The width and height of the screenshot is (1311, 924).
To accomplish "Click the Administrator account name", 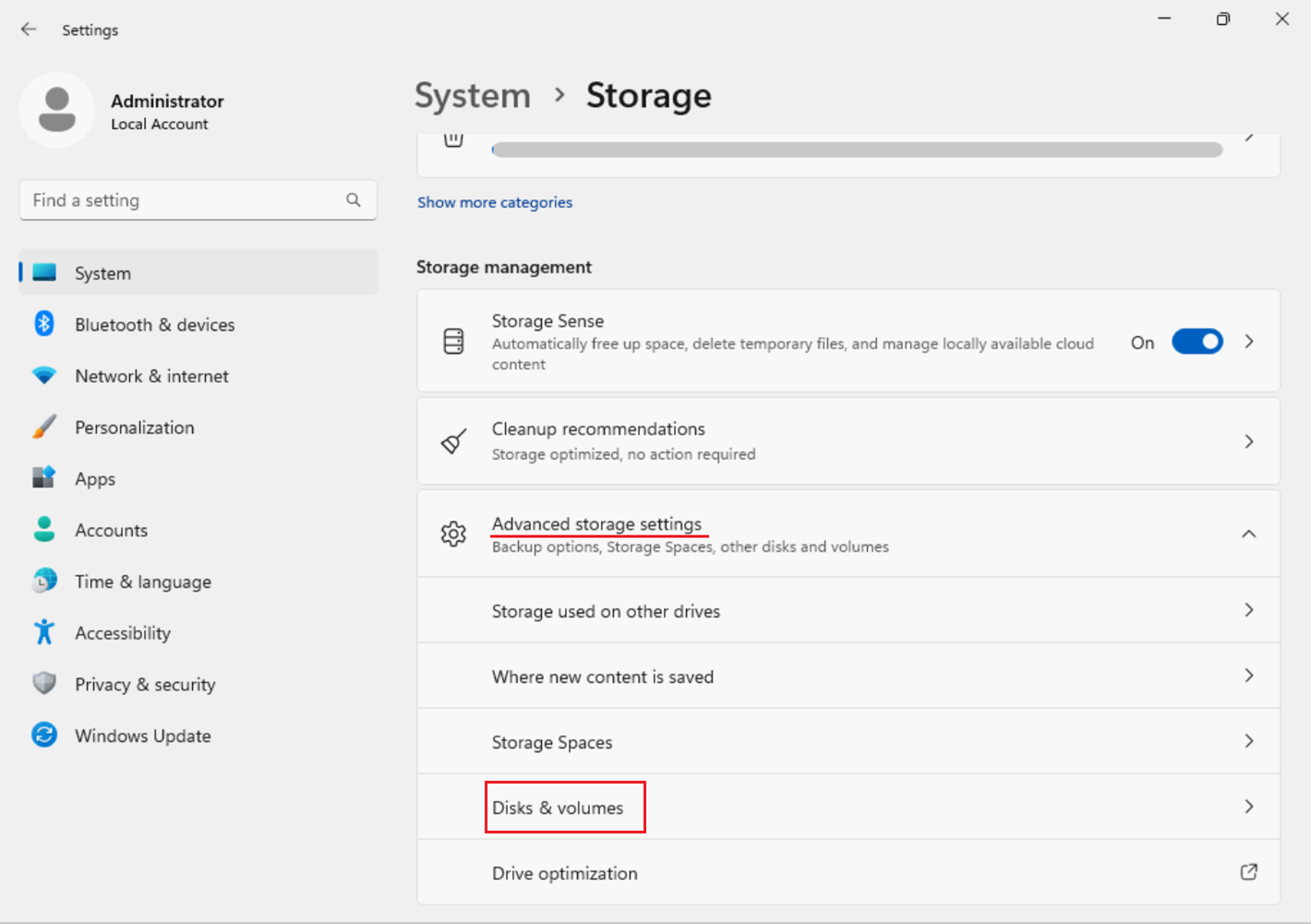I will [x=167, y=101].
